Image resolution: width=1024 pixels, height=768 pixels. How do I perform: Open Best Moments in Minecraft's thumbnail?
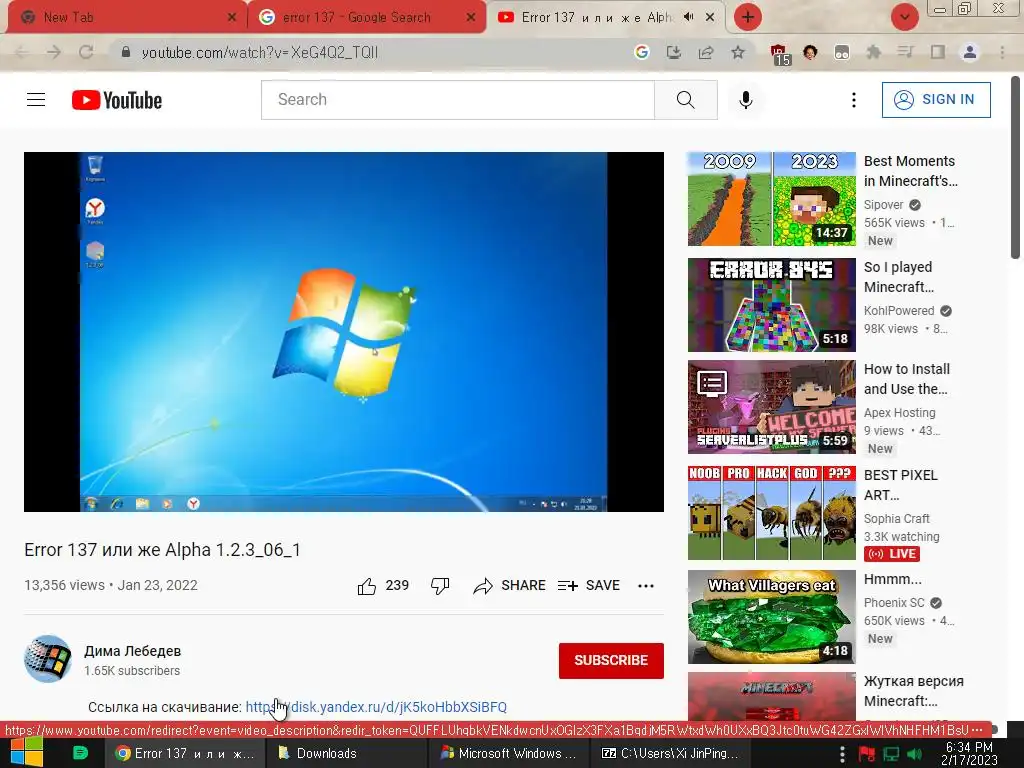pos(771,199)
